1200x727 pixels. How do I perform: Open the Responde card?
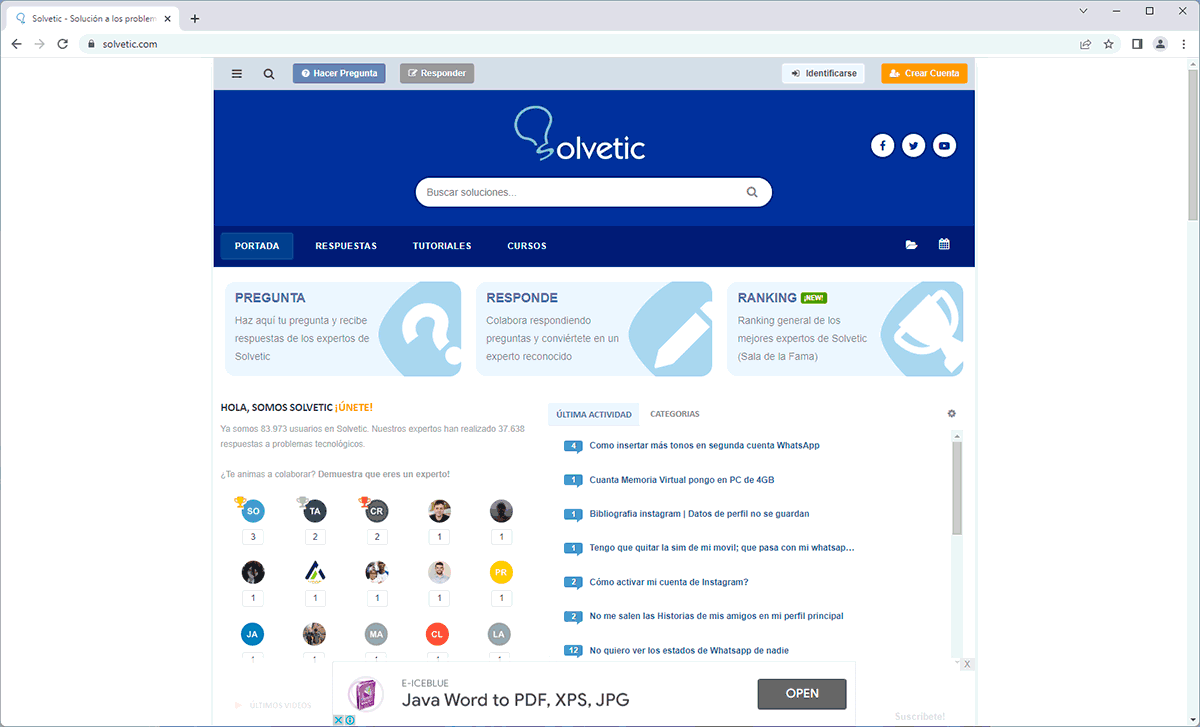(x=594, y=329)
